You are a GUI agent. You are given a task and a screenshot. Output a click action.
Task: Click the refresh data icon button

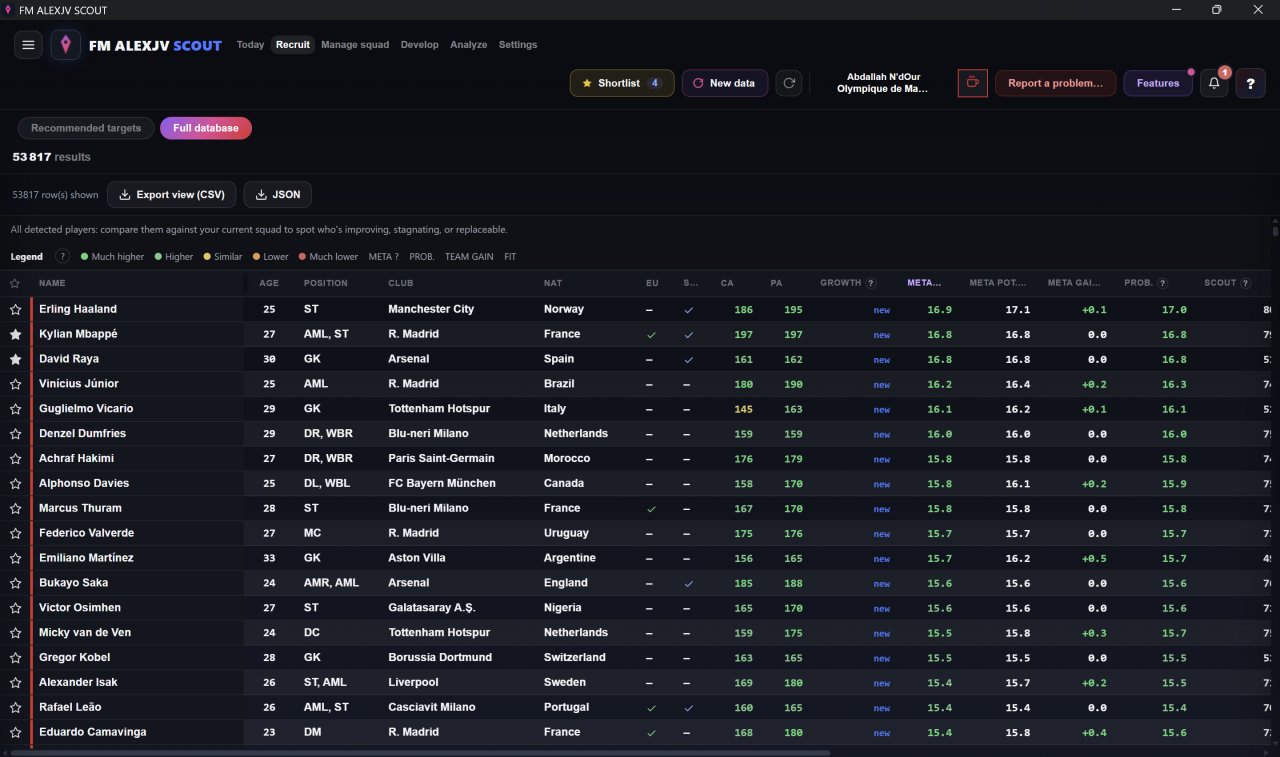(x=789, y=83)
